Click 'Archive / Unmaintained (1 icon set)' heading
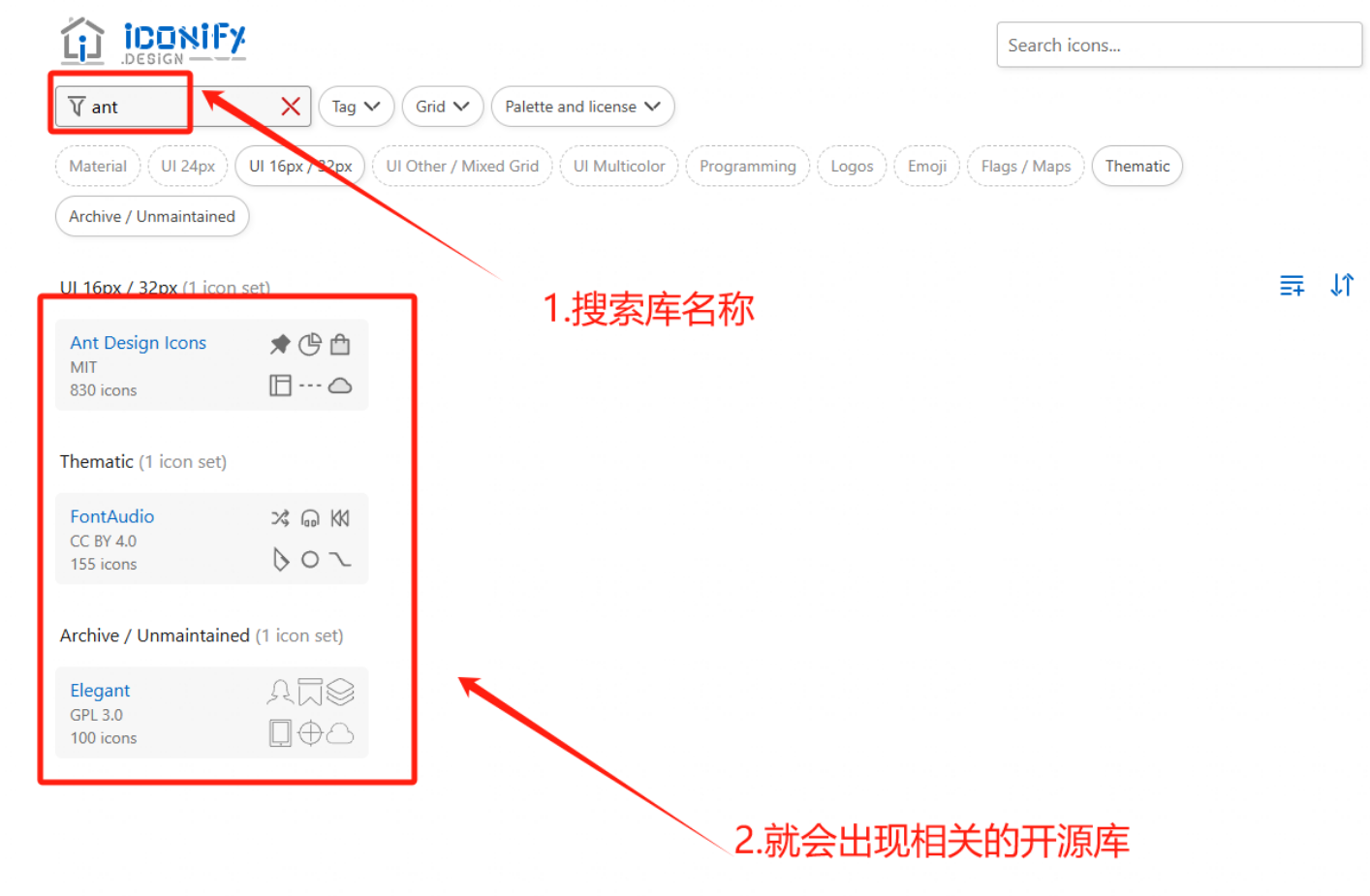The image size is (1370, 896). click(202, 635)
